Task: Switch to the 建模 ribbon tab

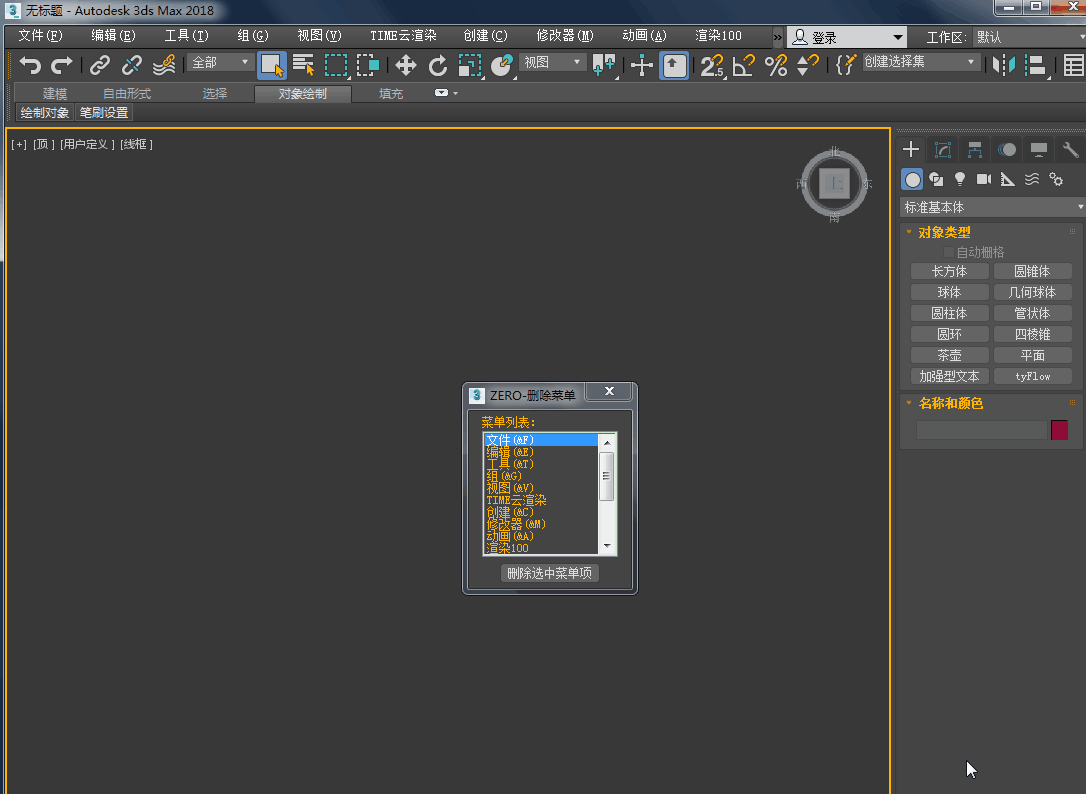Action: pos(55,94)
